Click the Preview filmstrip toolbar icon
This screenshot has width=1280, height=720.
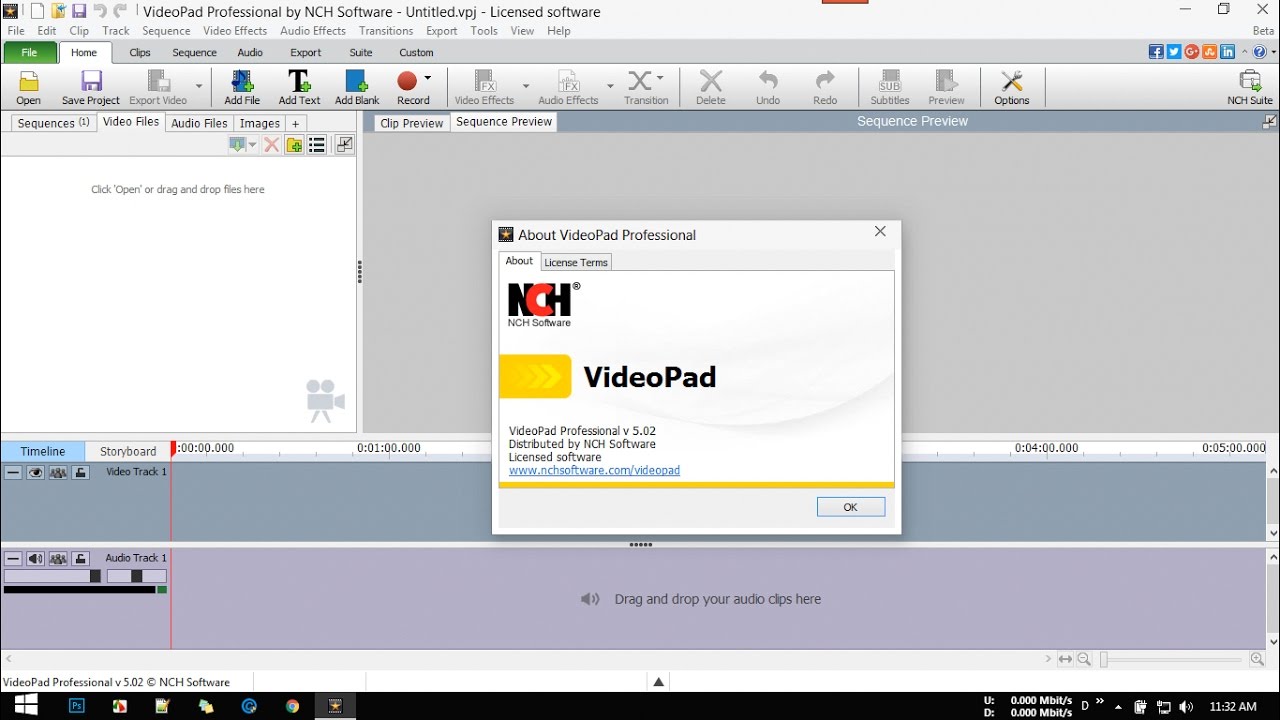click(x=946, y=81)
